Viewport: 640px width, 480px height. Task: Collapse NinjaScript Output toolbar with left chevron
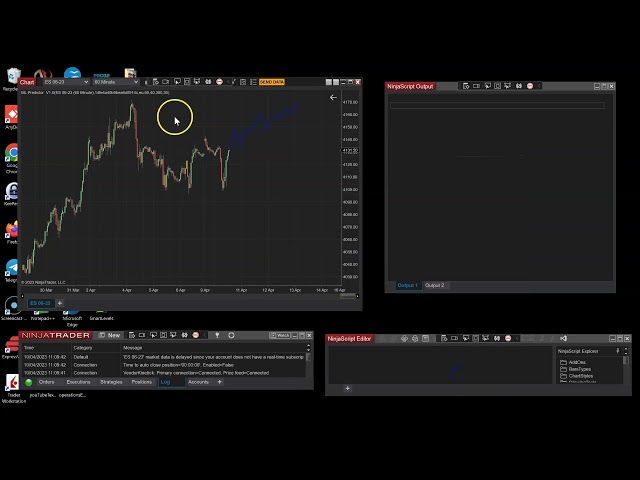point(539,86)
